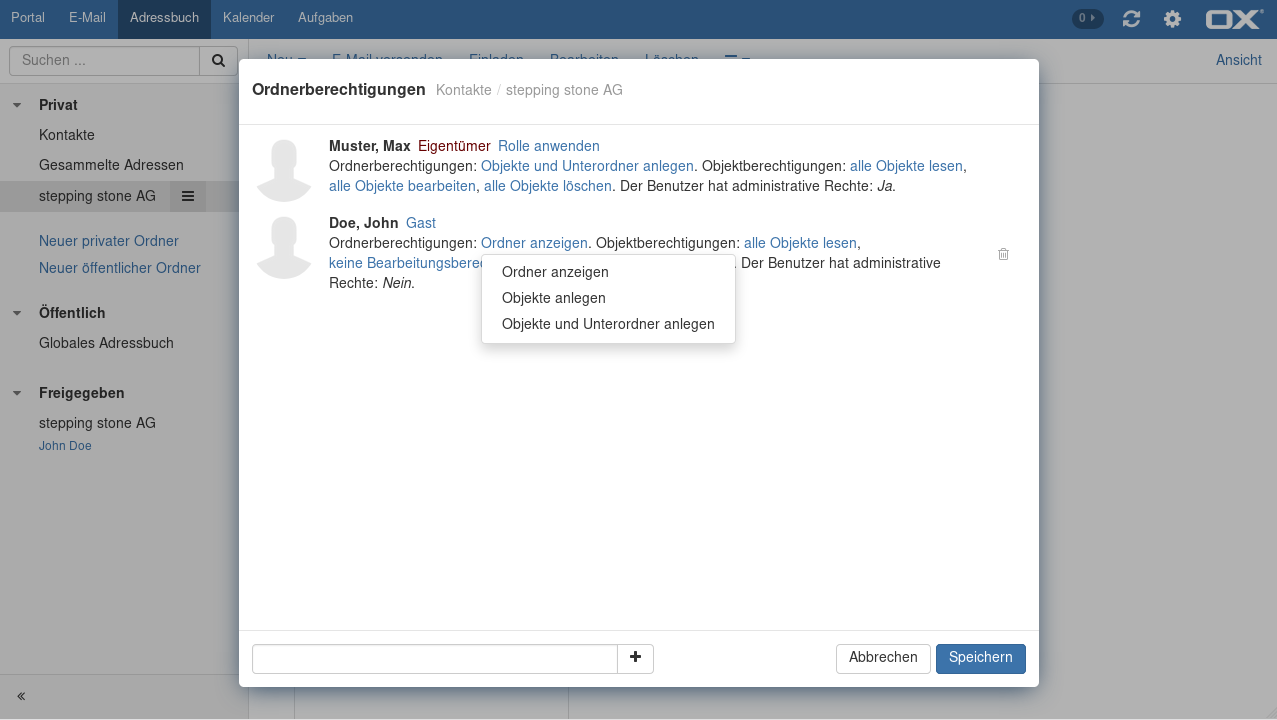The image size is (1277, 720).
Task: Click the add-user input field in dialog
Action: point(434,659)
